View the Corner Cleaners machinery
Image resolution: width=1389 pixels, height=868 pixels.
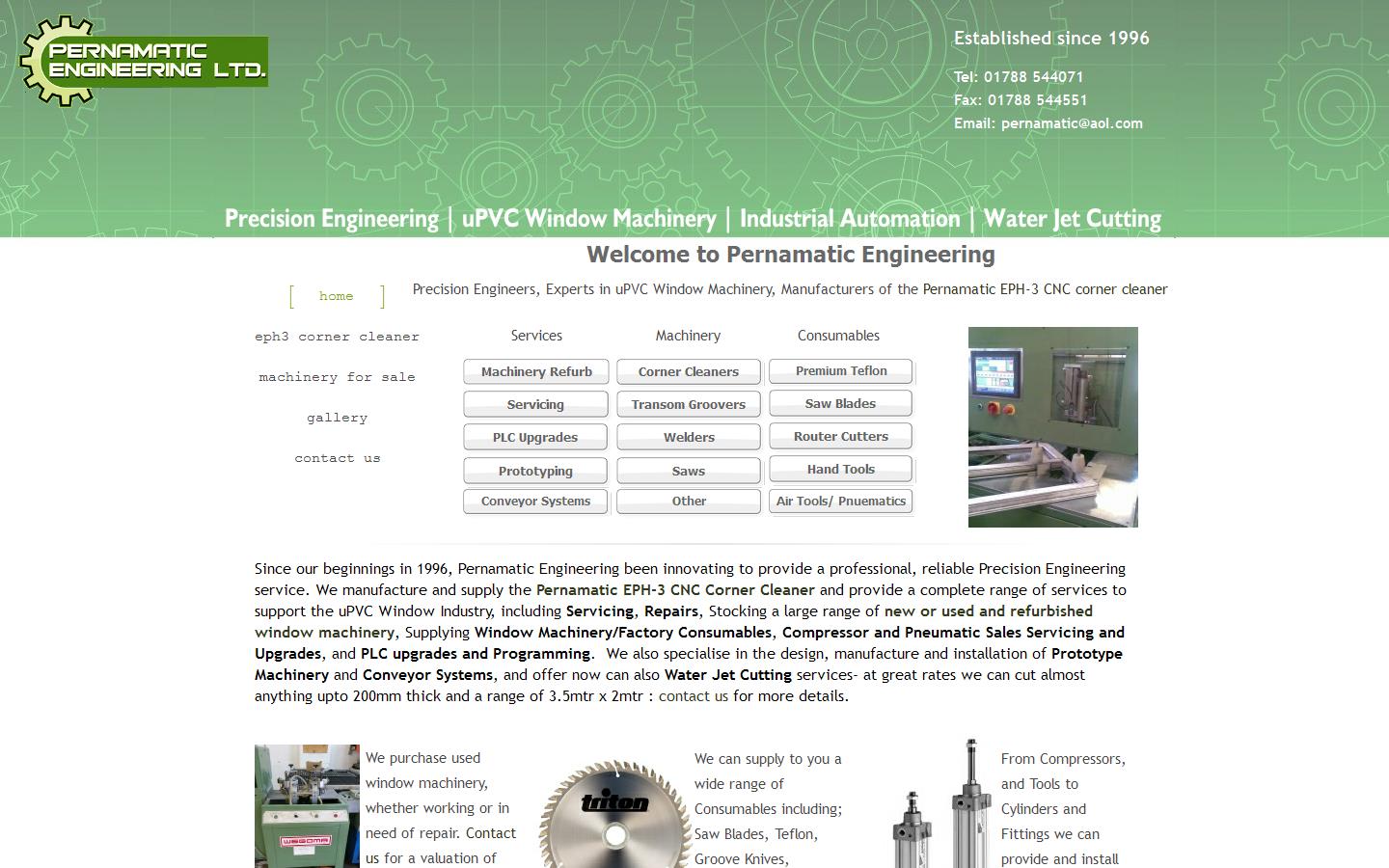click(x=688, y=371)
